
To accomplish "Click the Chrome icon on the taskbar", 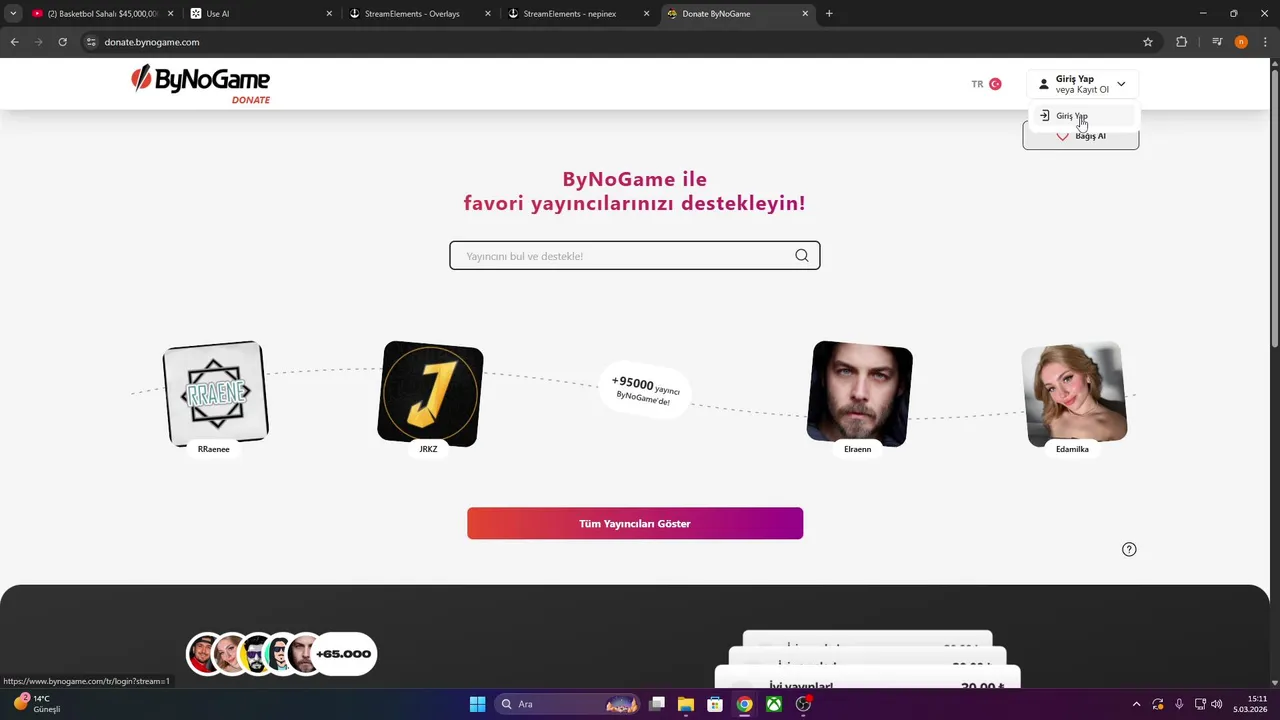I will (745, 704).
